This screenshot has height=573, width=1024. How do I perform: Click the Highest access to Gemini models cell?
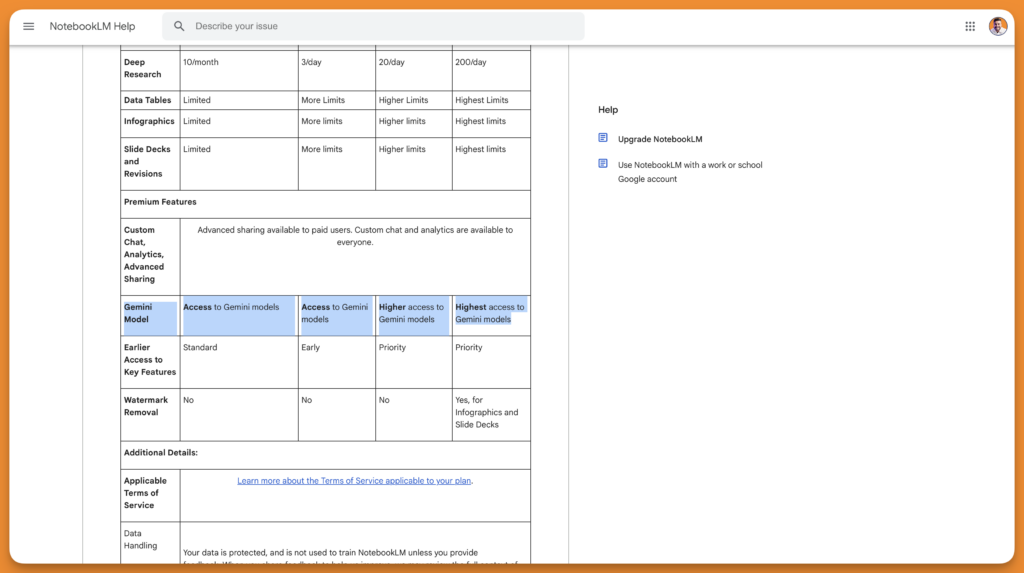click(x=489, y=313)
